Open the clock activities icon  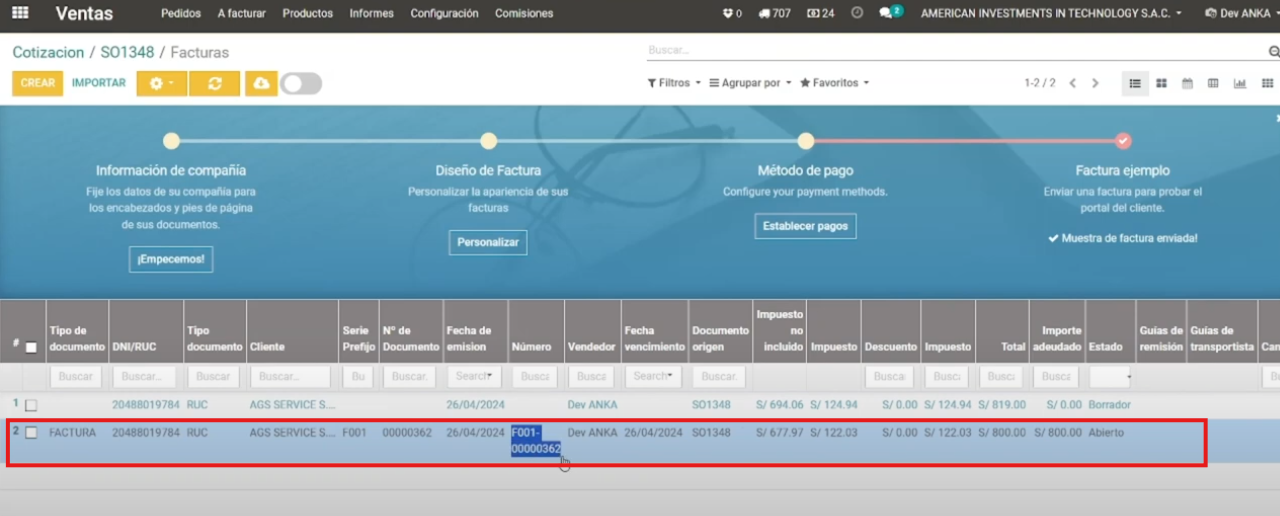coord(857,14)
